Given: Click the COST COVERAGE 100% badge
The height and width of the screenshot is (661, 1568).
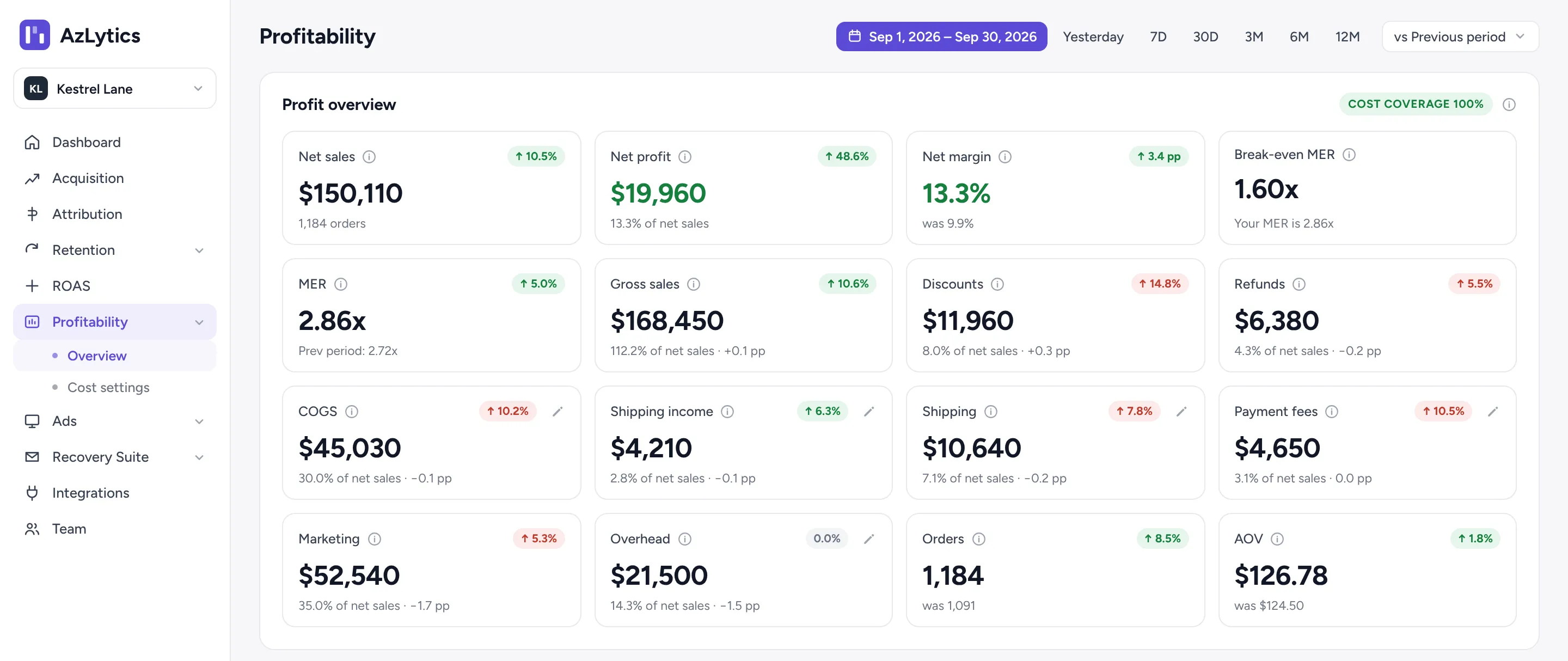Looking at the screenshot, I should pyautogui.click(x=1415, y=104).
